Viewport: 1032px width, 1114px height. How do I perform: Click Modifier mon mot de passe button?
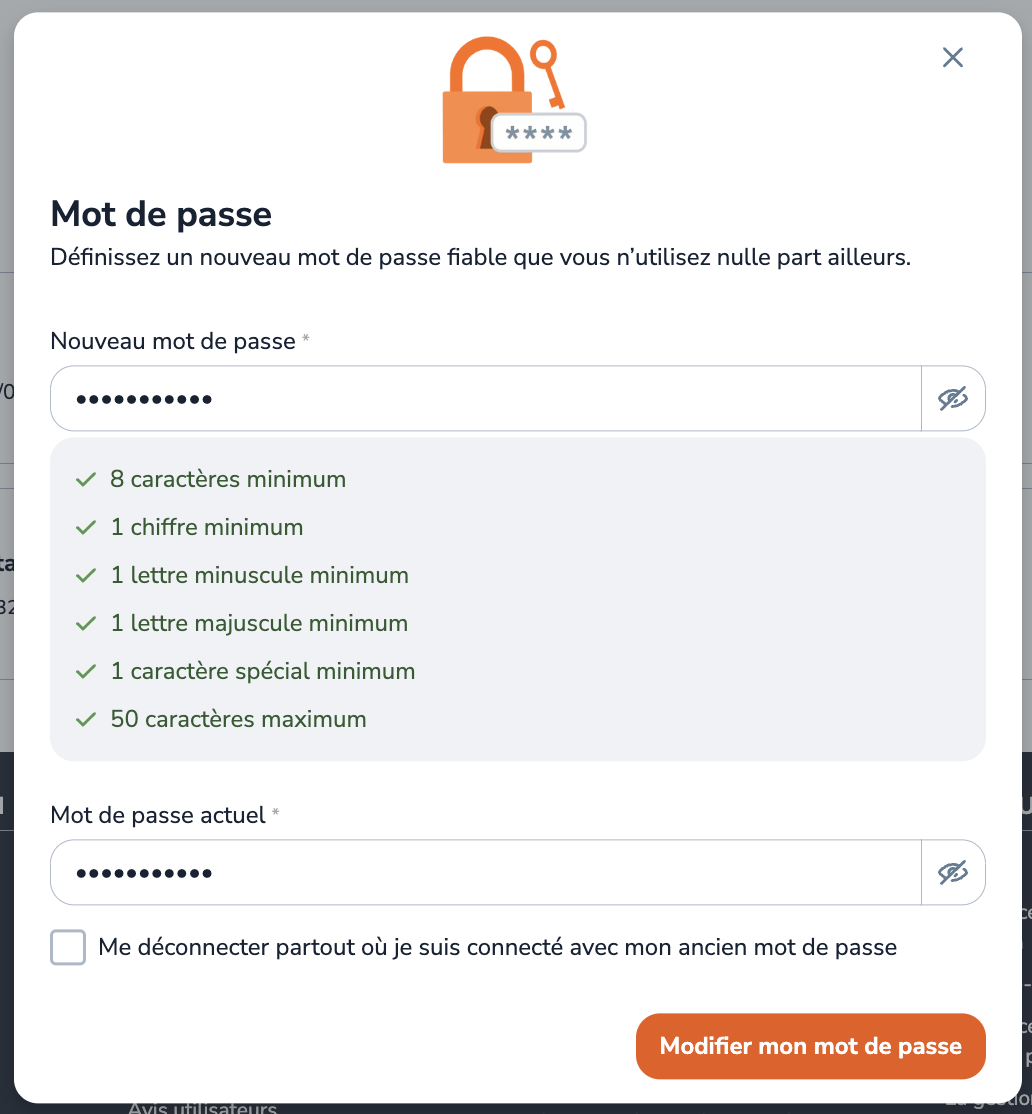tap(810, 1046)
